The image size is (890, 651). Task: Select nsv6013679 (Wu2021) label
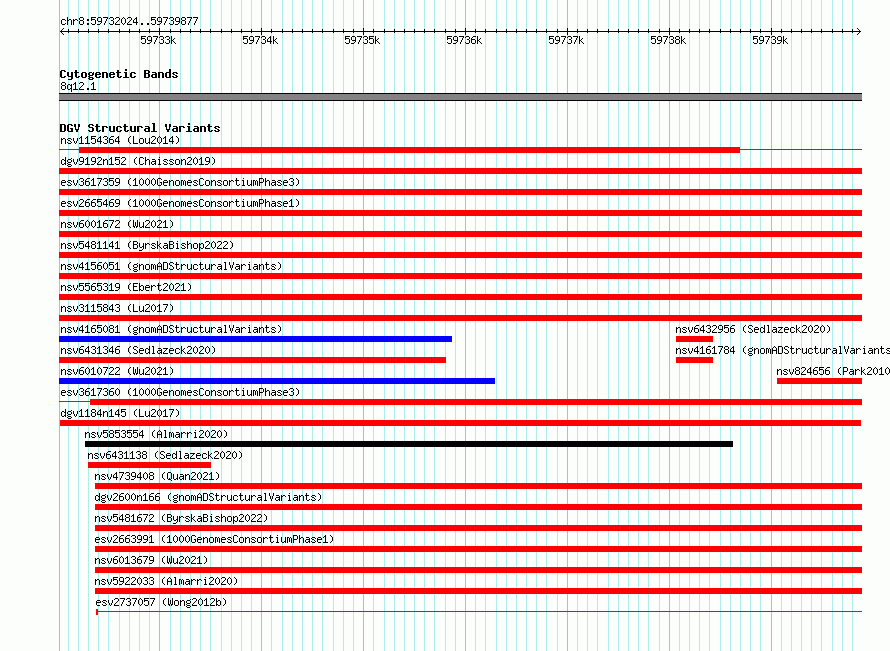(x=151, y=560)
